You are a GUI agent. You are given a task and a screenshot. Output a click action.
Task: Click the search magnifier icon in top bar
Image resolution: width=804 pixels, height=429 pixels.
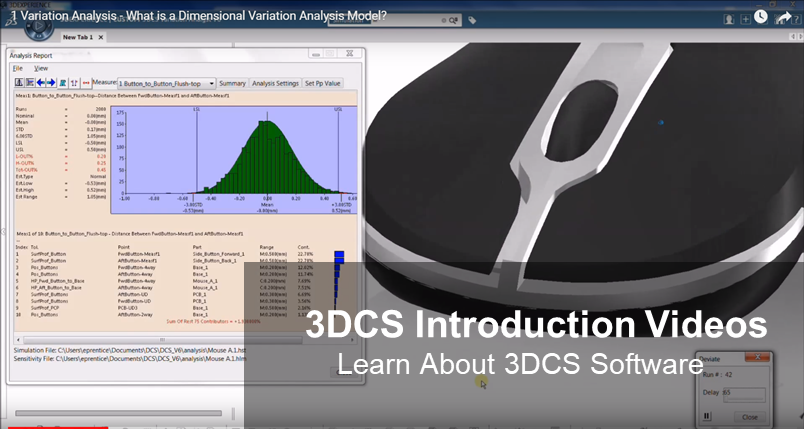[x=453, y=21]
